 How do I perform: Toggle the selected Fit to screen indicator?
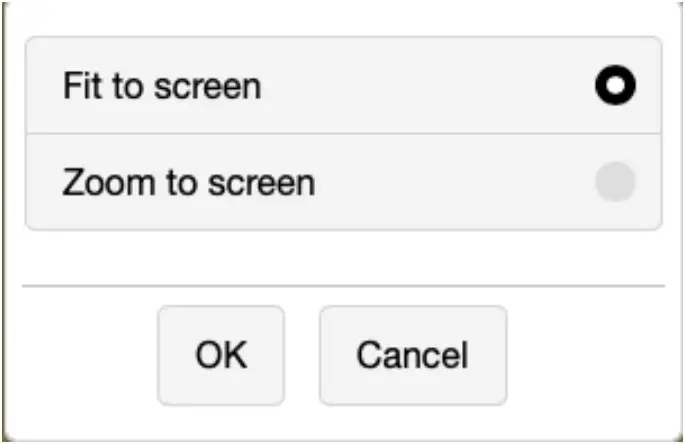tap(615, 87)
